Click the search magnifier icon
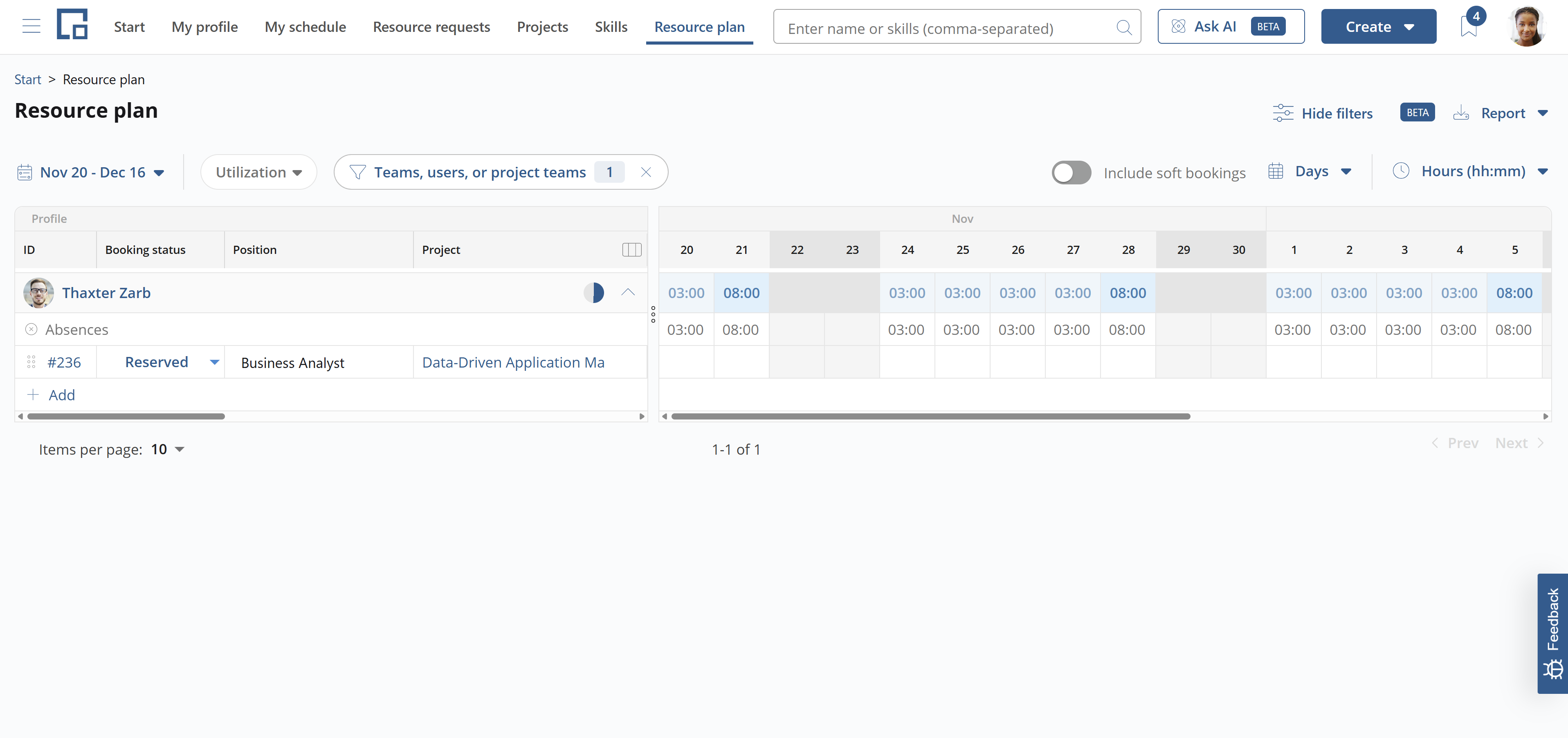 click(x=1124, y=27)
